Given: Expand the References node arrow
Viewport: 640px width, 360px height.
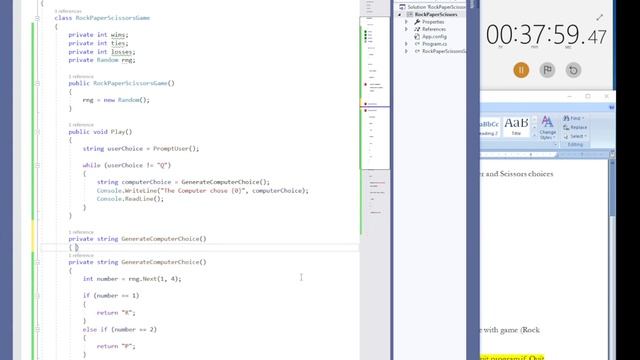Looking at the screenshot, I should 406,29.
